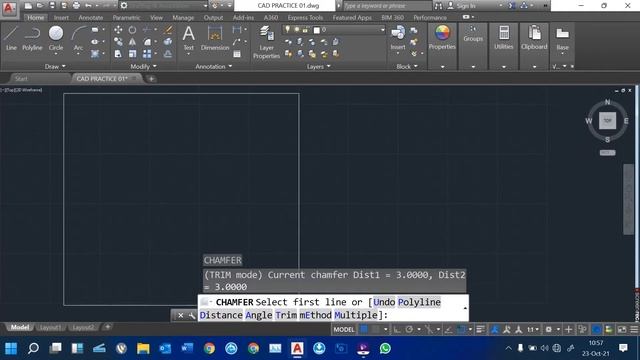
Task: Toggle grid display in status bar
Action: click(364, 329)
